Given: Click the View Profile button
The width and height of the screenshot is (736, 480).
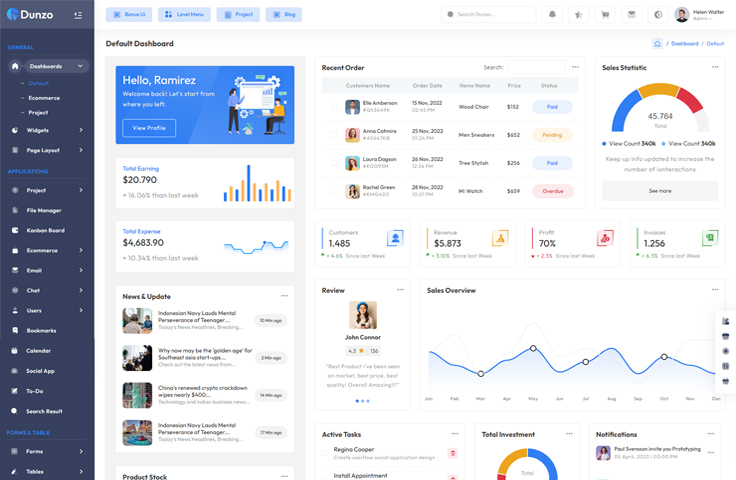Looking at the screenshot, I should coord(149,128).
